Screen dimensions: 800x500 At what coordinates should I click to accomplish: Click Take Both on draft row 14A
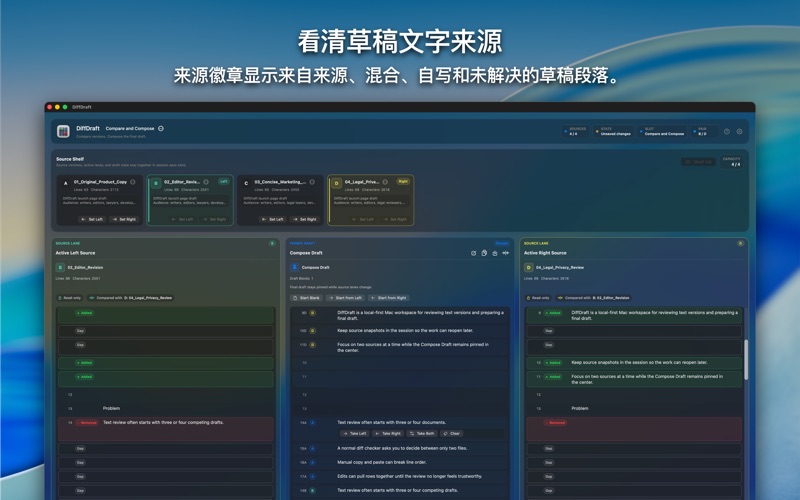point(422,434)
